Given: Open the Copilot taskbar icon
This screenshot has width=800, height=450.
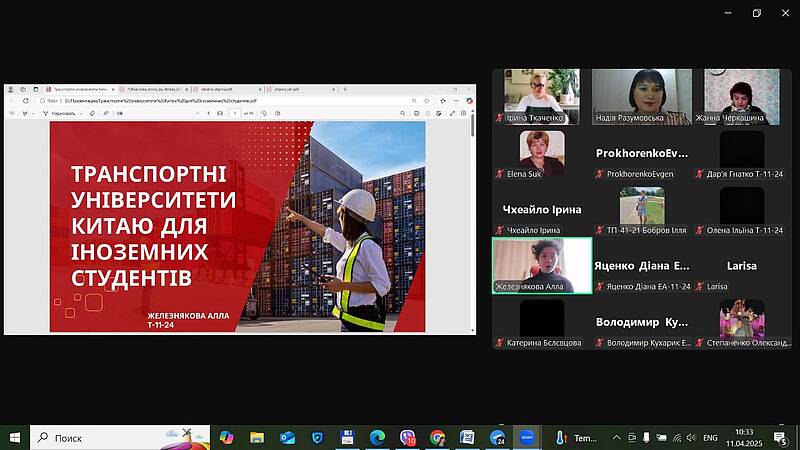Looking at the screenshot, I should point(227,438).
